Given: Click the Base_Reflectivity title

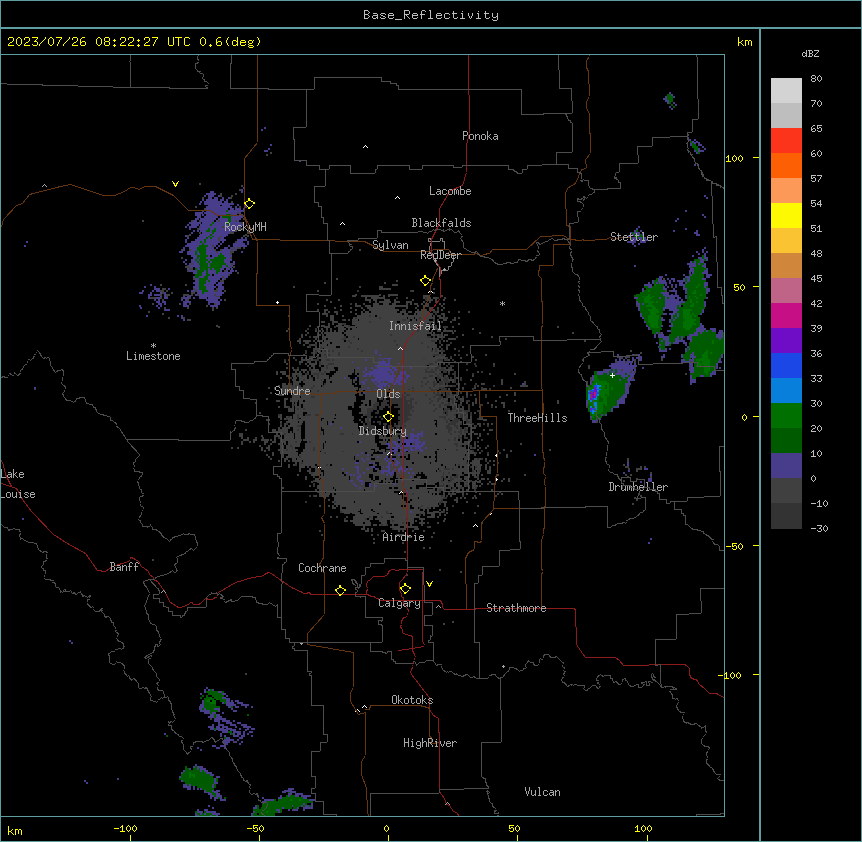Looking at the screenshot, I should (431, 15).
